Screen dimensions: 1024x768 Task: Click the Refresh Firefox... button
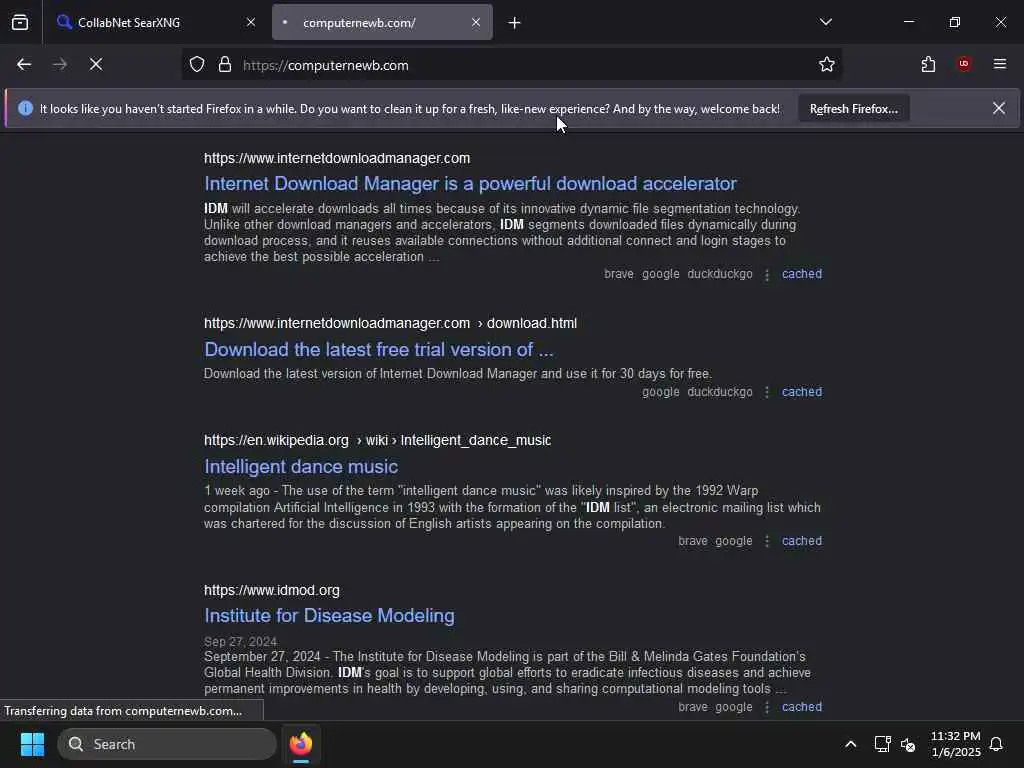pos(854,109)
